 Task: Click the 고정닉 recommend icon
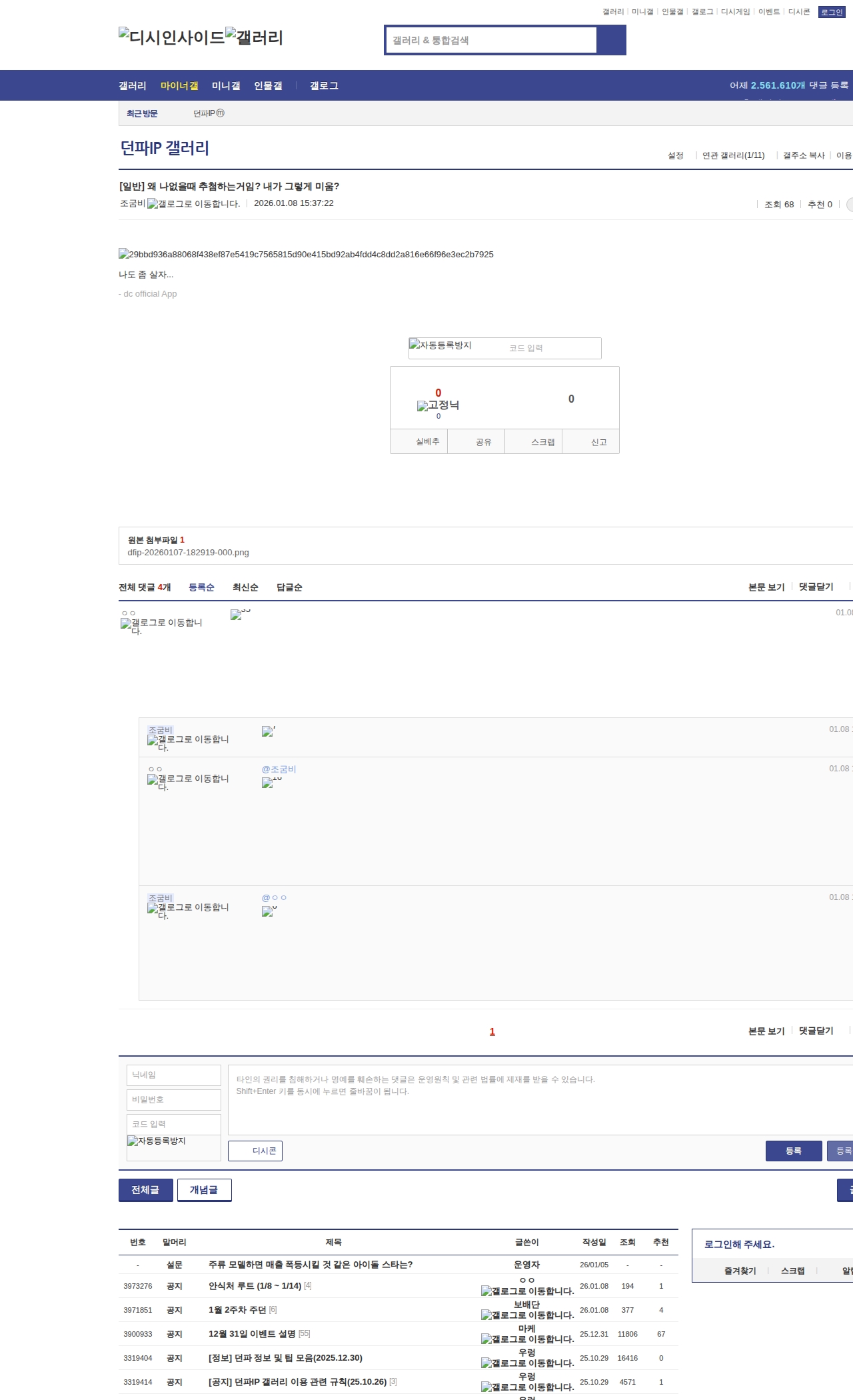click(438, 405)
